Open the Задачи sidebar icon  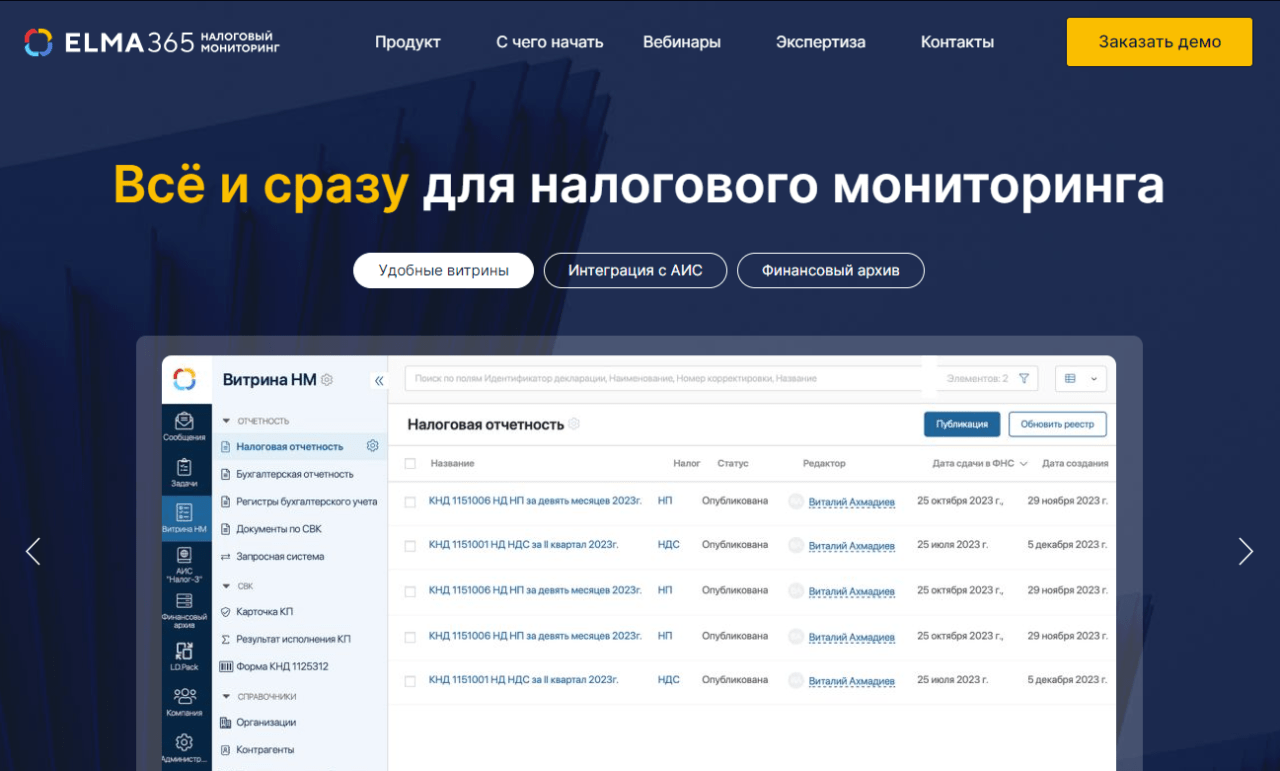coord(184,473)
